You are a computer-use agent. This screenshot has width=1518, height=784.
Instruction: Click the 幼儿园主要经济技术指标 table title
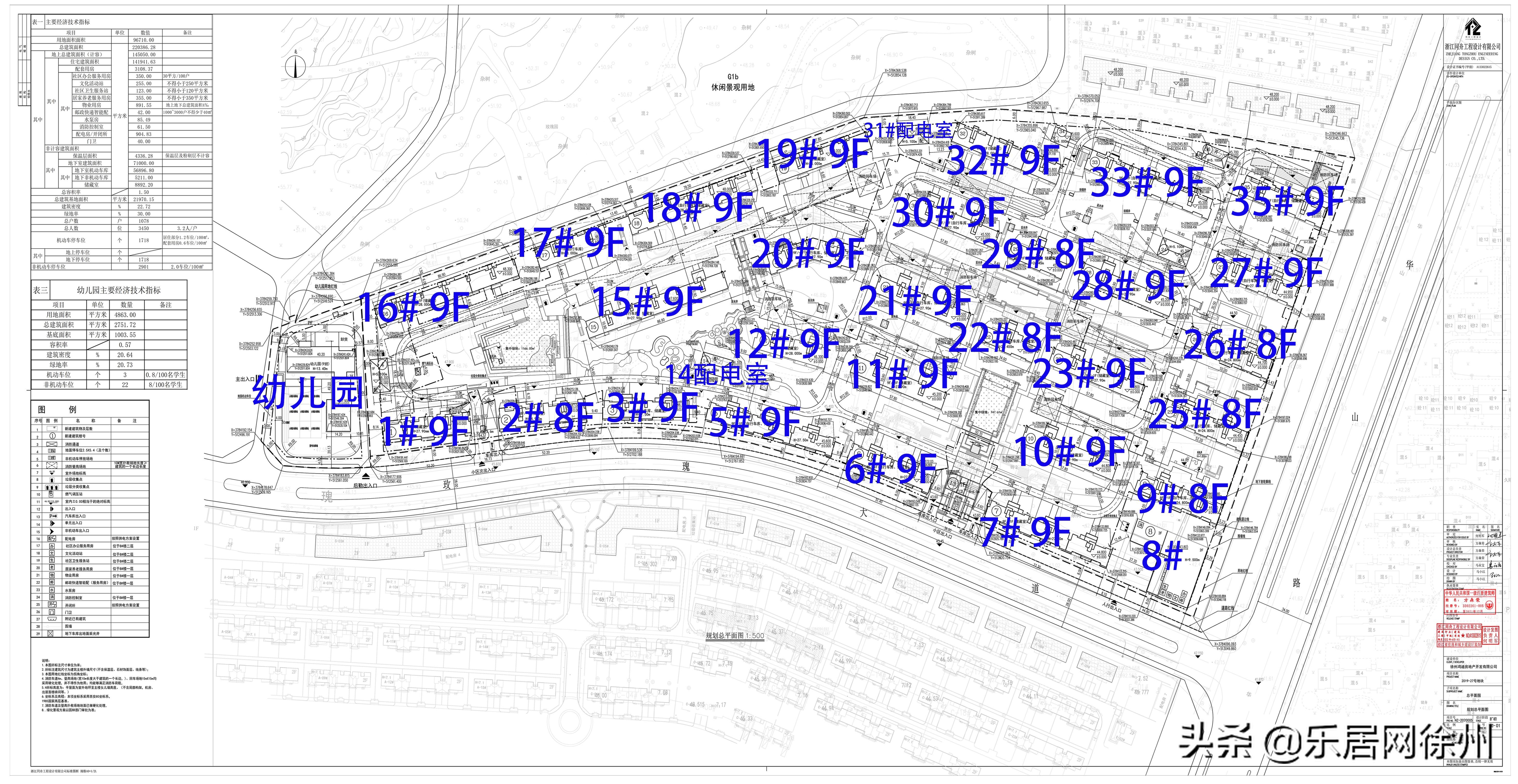click(x=119, y=290)
